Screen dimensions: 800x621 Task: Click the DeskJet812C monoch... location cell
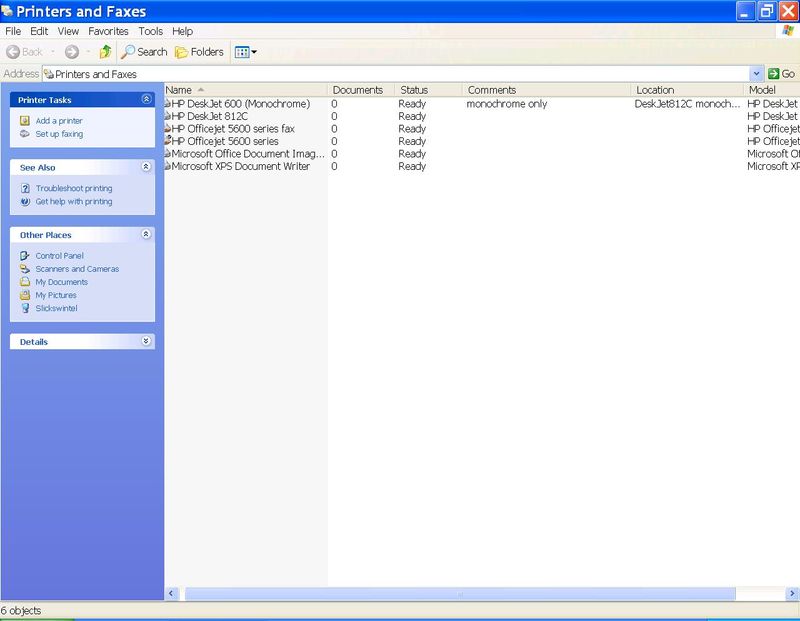pyautogui.click(x=687, y=104)
